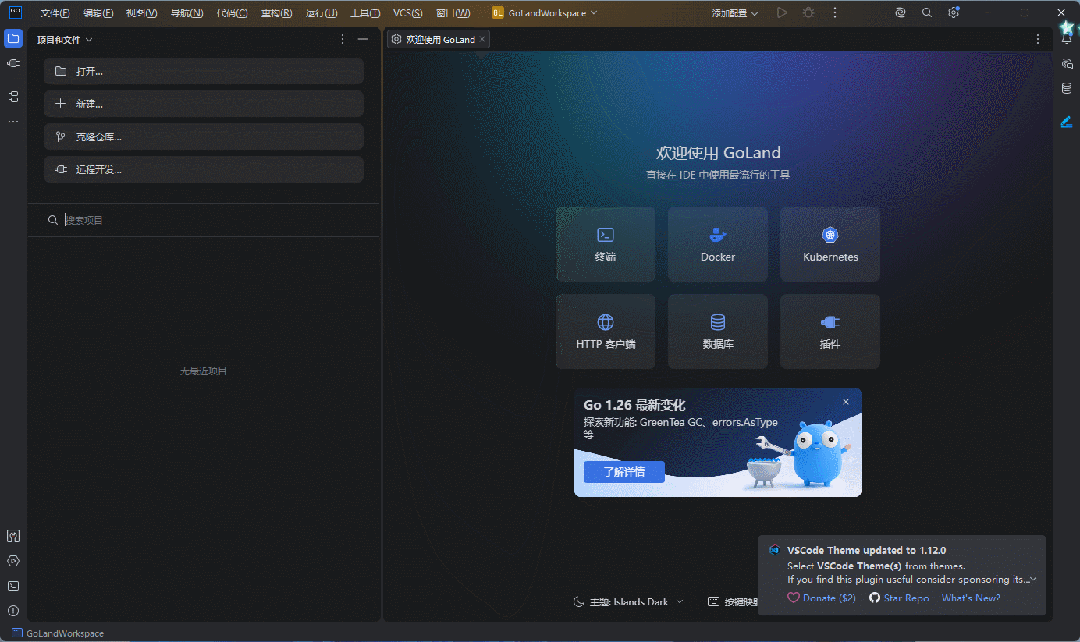Click the Debug bug icon
Screen dimensions: 1080x642
tap(808, 12)
